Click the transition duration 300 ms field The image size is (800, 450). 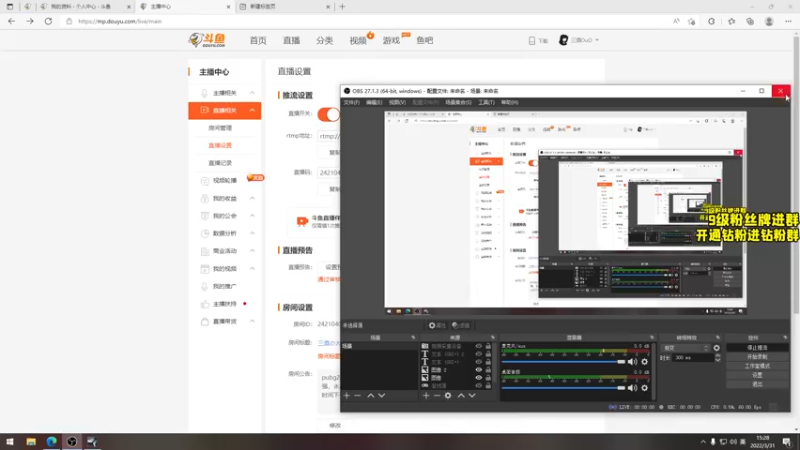[x=693, y=358]
